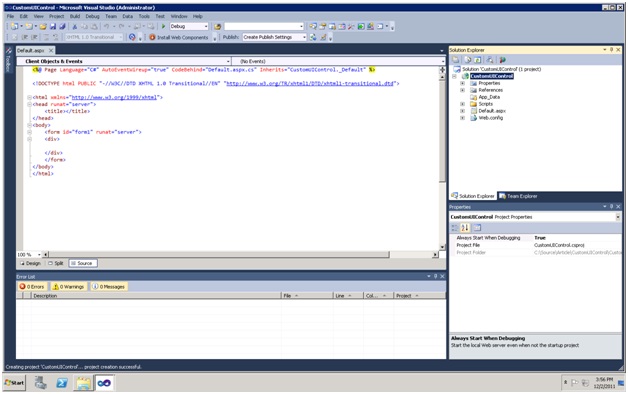
Task: Click the Publish Web icon beside publish settings
Action: point(313,37)
